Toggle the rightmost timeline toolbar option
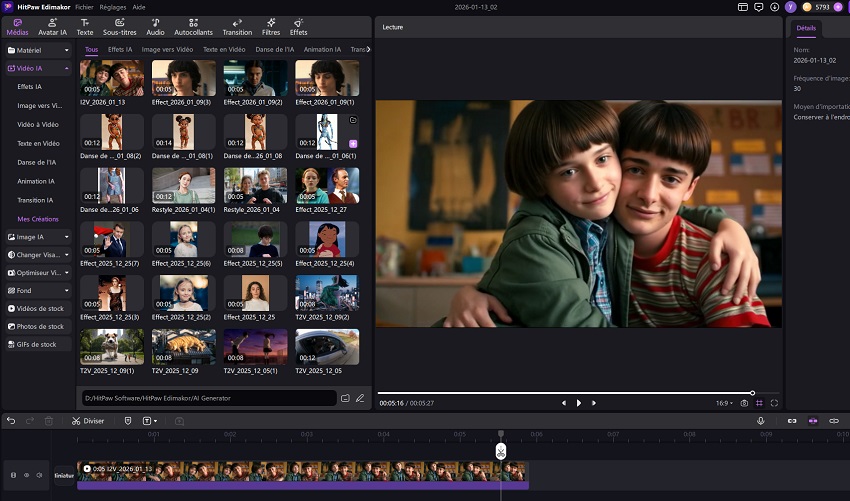 tap(834, 421)
